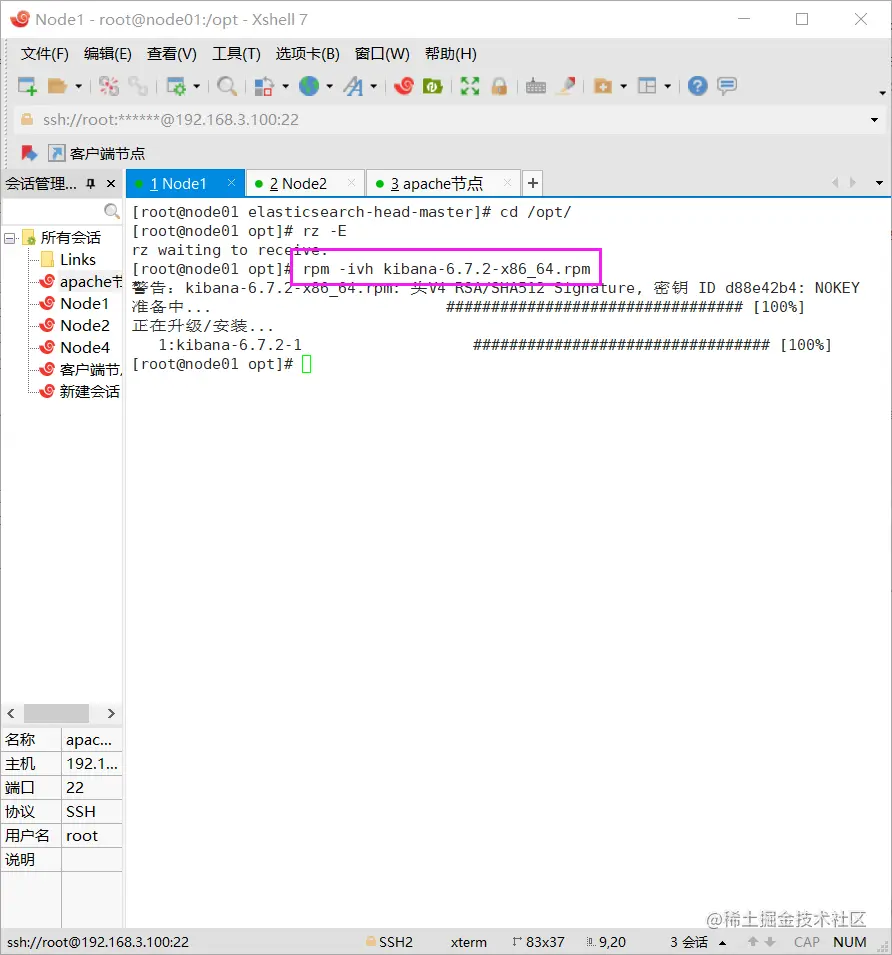The image size is (892, 955).
Task: Open the 查看(V) menu
Action: coord(172,54)
